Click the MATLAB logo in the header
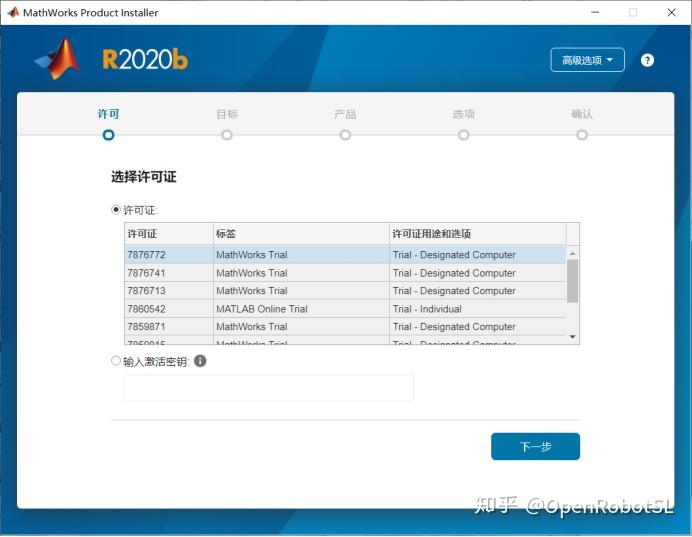Screen dimensions: 692x537 pyautogui.click(x=58, y=59)
